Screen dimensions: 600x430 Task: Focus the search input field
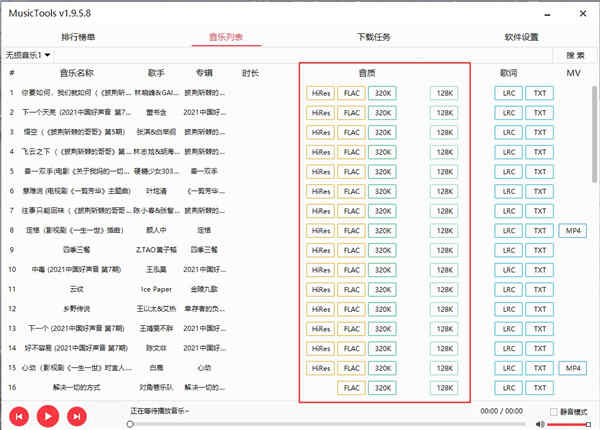tap(302, 55)
